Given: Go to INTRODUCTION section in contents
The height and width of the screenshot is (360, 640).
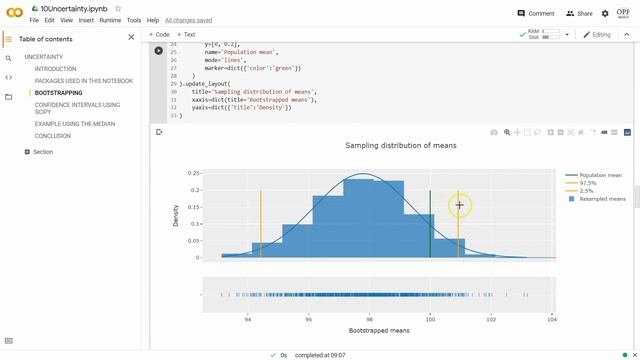Looking at the screenshot, I should pos(56,69).
